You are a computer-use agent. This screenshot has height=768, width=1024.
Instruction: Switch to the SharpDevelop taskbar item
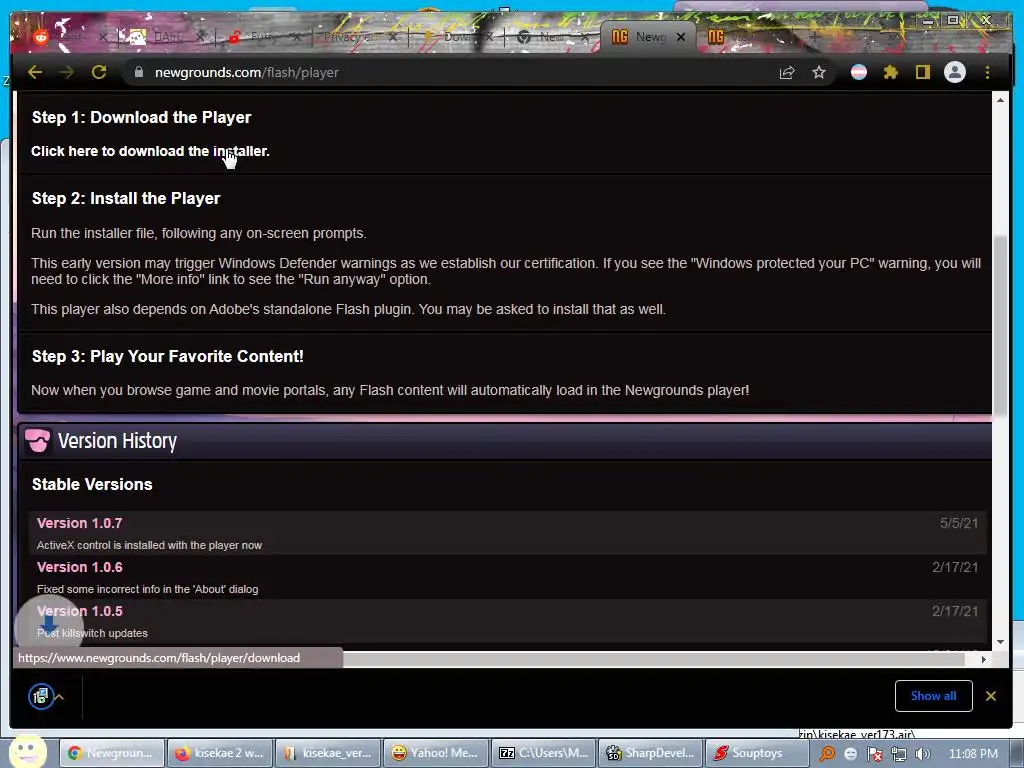pyautogui.click(x=651, y=753)
